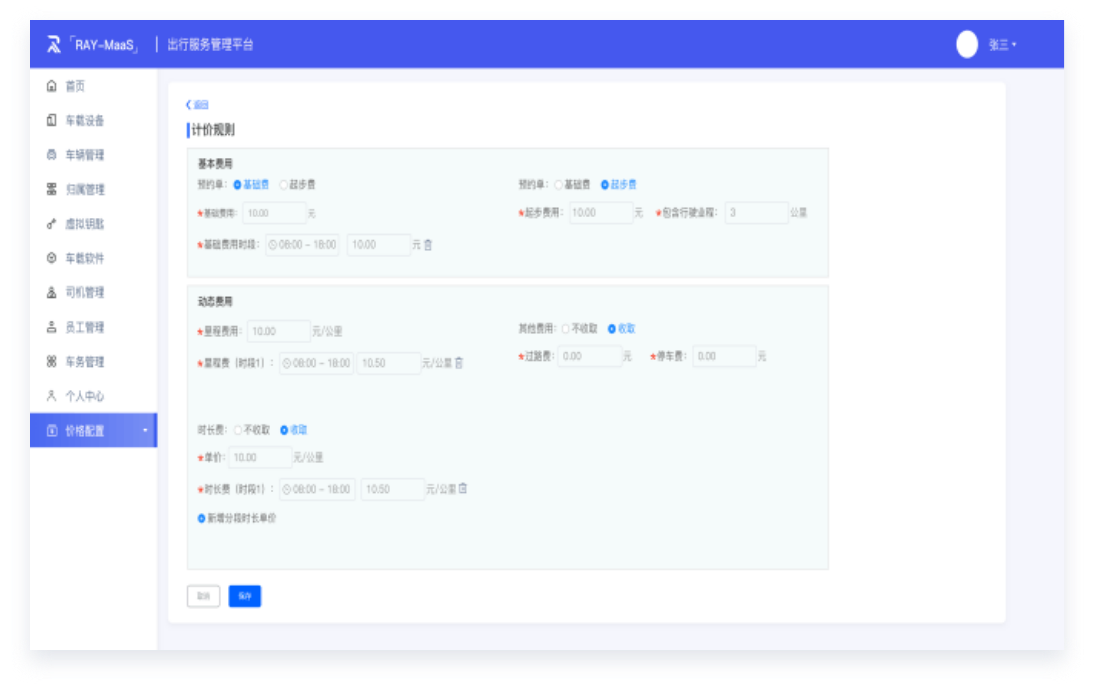Open the 张三 user dropdown menu

(x=1002, y=45)
